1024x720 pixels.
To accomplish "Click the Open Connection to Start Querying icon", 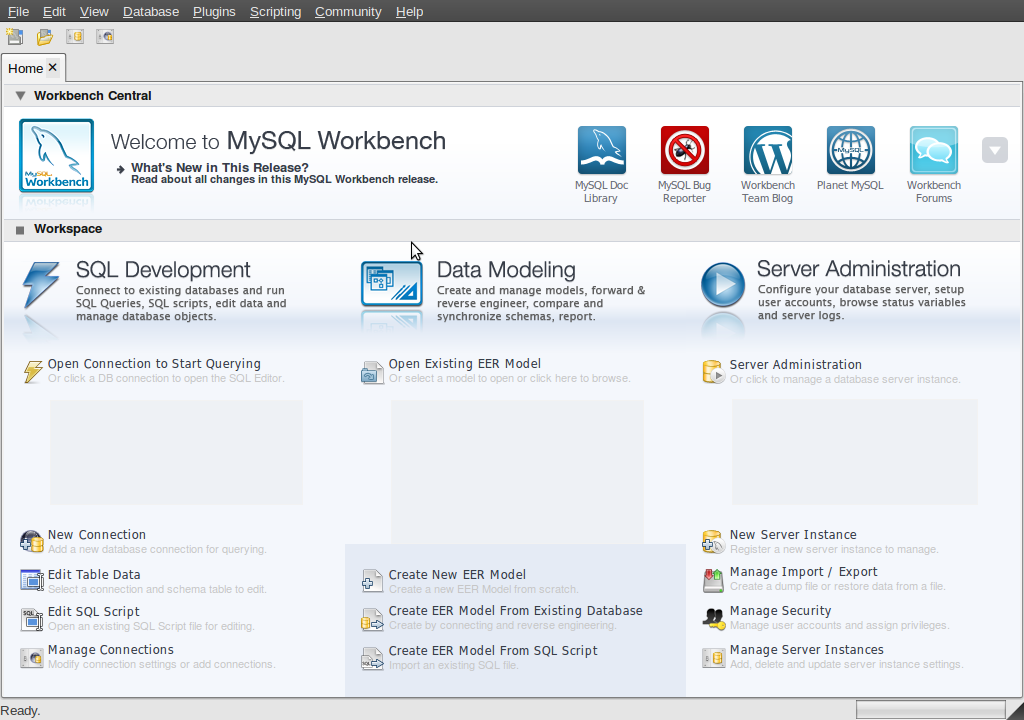I will (x=33, y=371).
